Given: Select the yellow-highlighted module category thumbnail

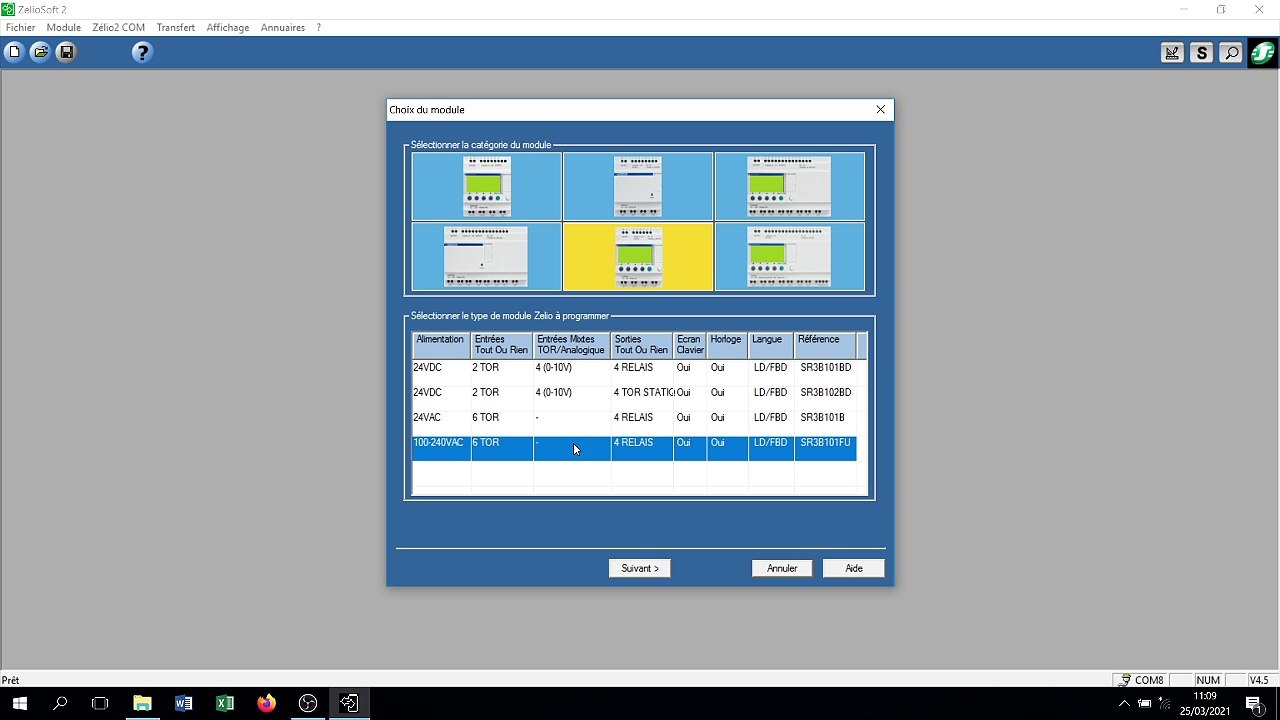Looking at the screenshot, I should [x=638, y=257].
